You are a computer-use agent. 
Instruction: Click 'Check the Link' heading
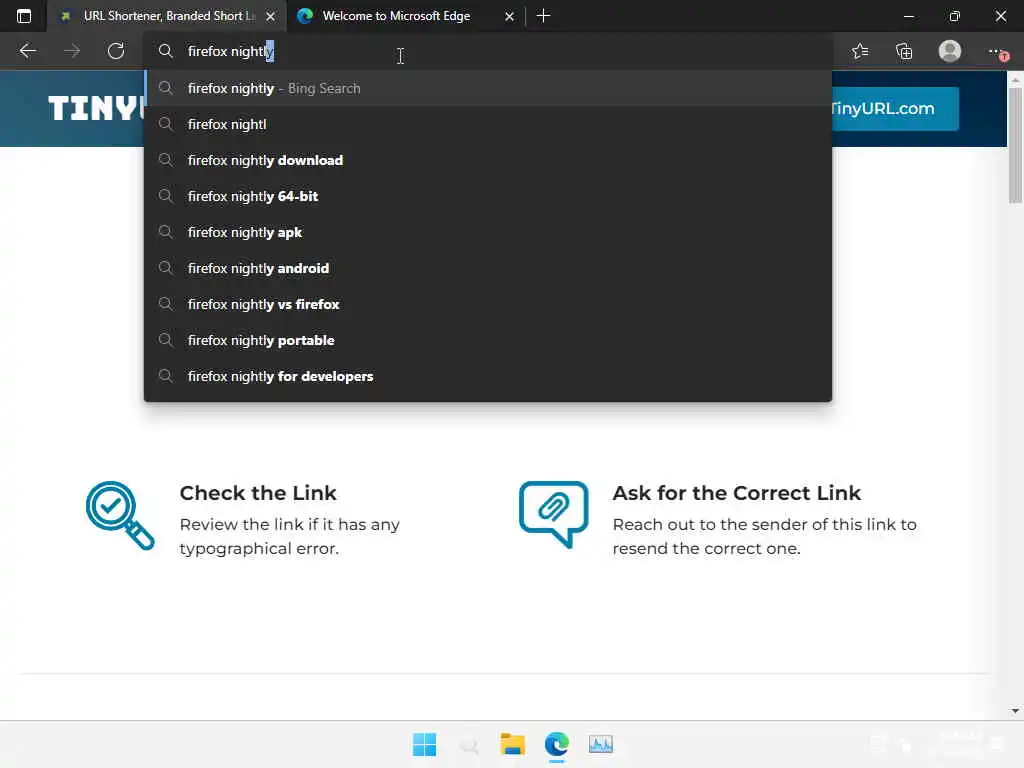click(x=258, y=493)
